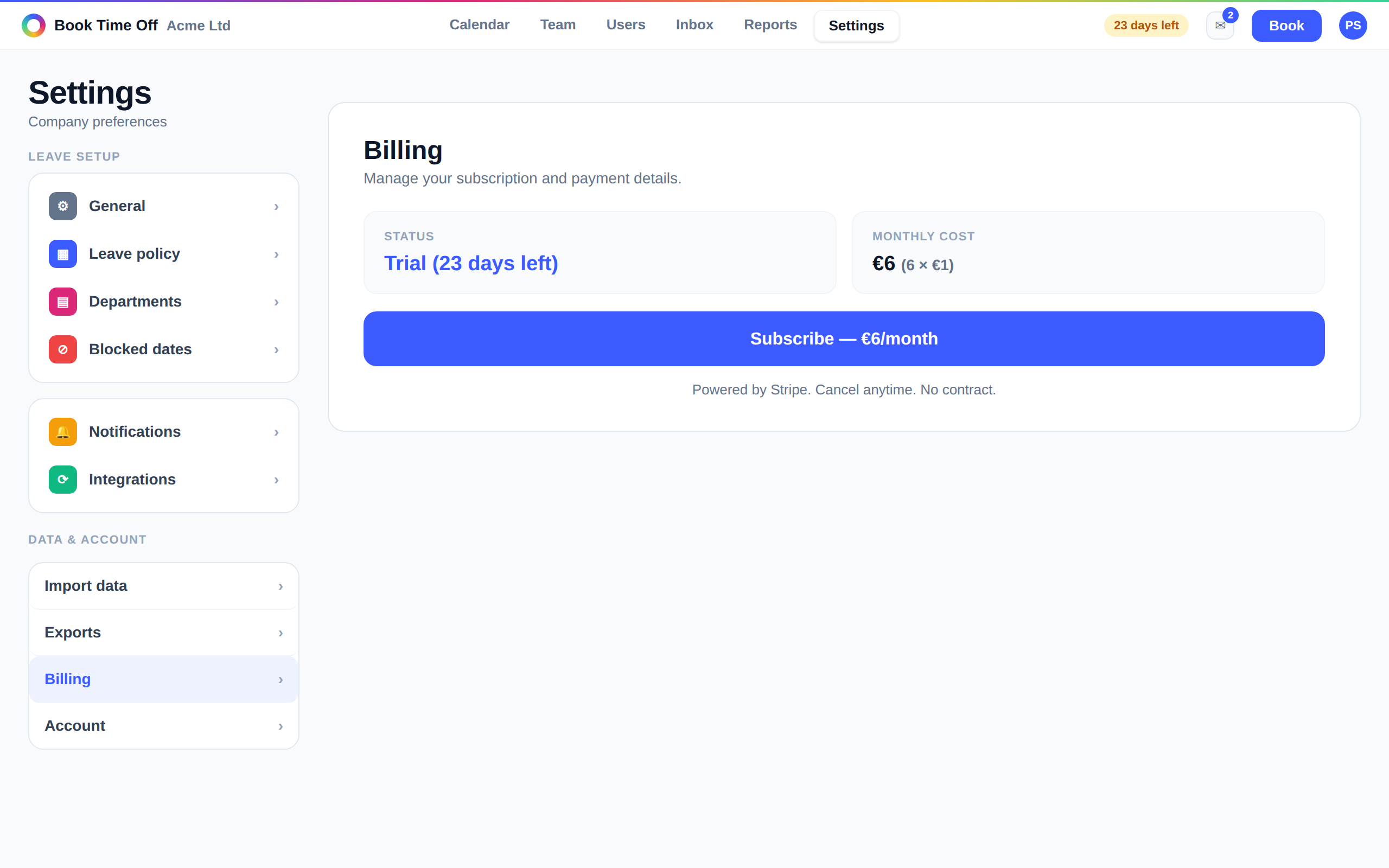Click the General gear icon

tap(63, 206)
